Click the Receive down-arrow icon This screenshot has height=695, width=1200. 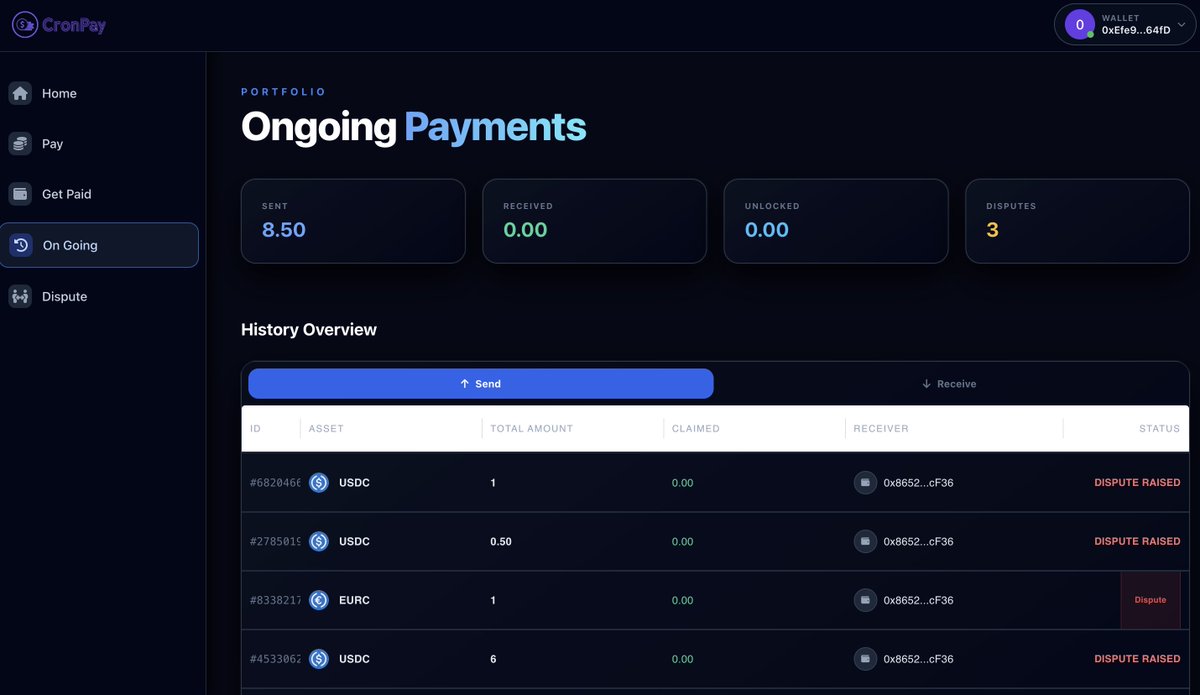click(926, 384)
